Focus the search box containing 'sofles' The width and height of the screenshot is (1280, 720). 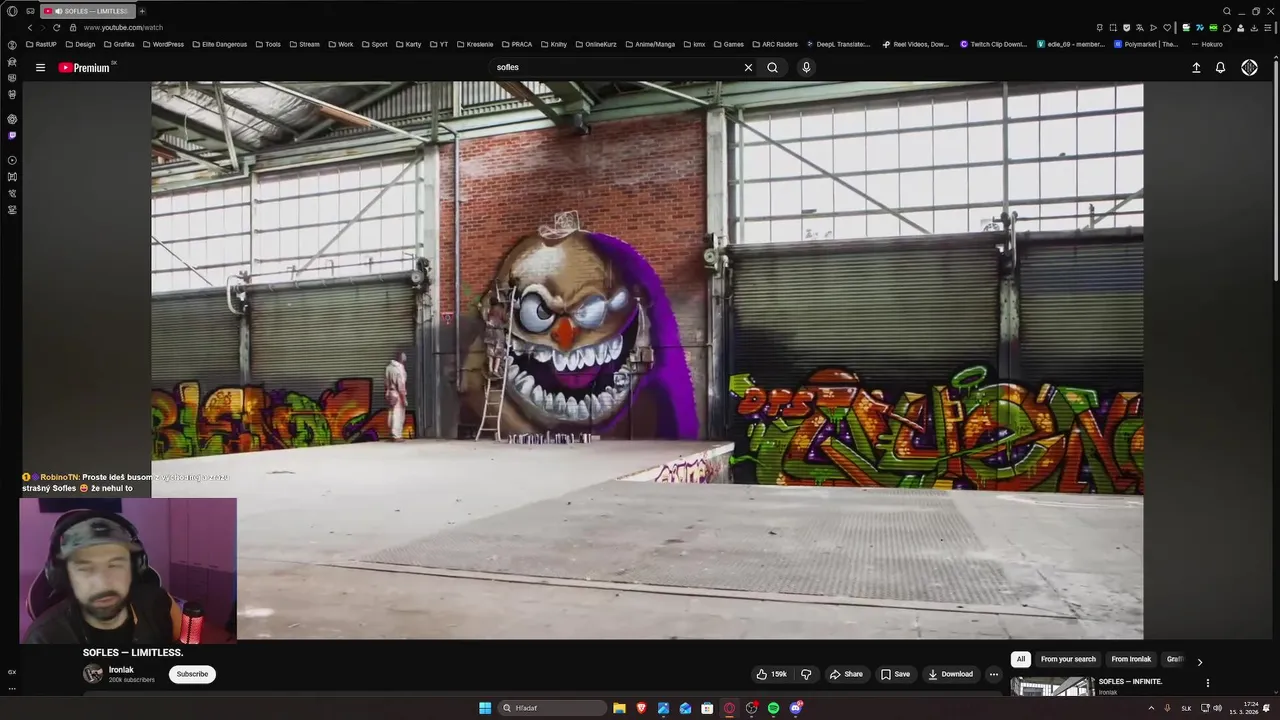[615, 67]
